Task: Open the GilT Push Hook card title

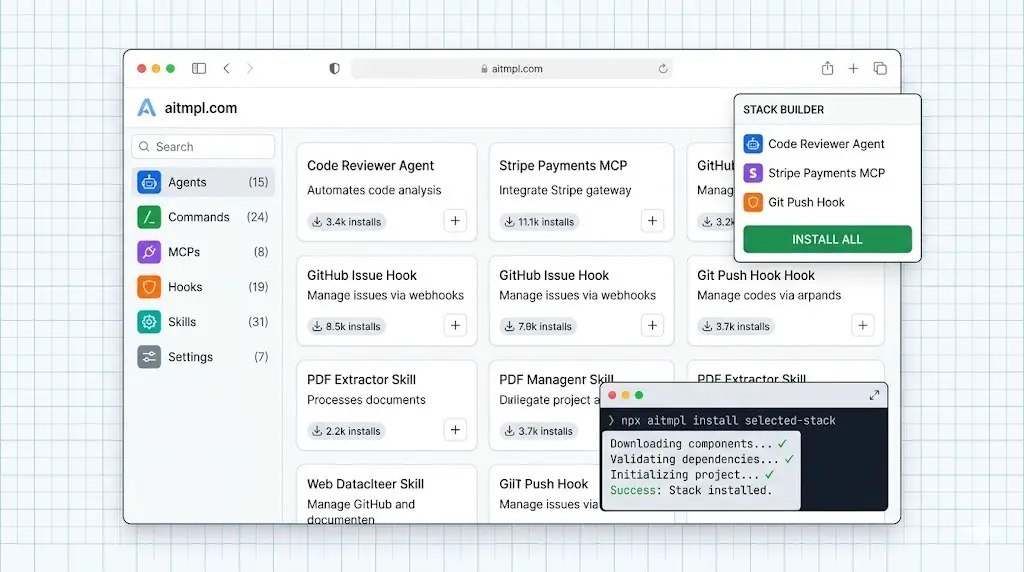Action: click(x=543, y=484)
